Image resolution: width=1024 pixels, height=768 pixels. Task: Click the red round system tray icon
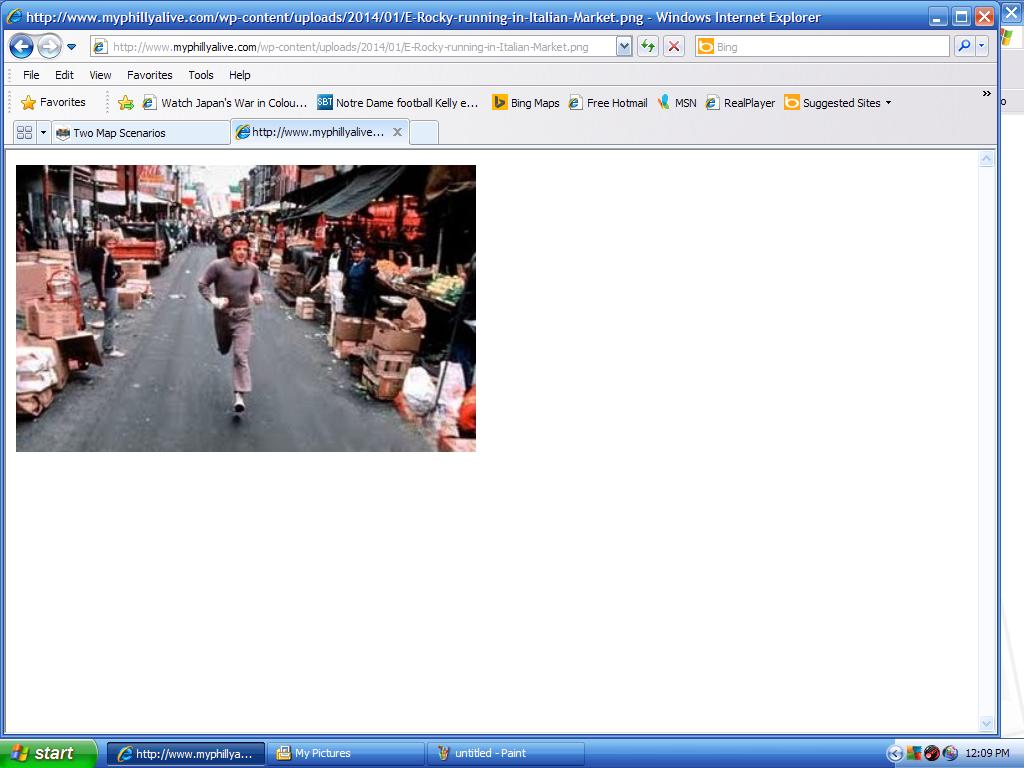pyautogui.click(x=932, y=754)
